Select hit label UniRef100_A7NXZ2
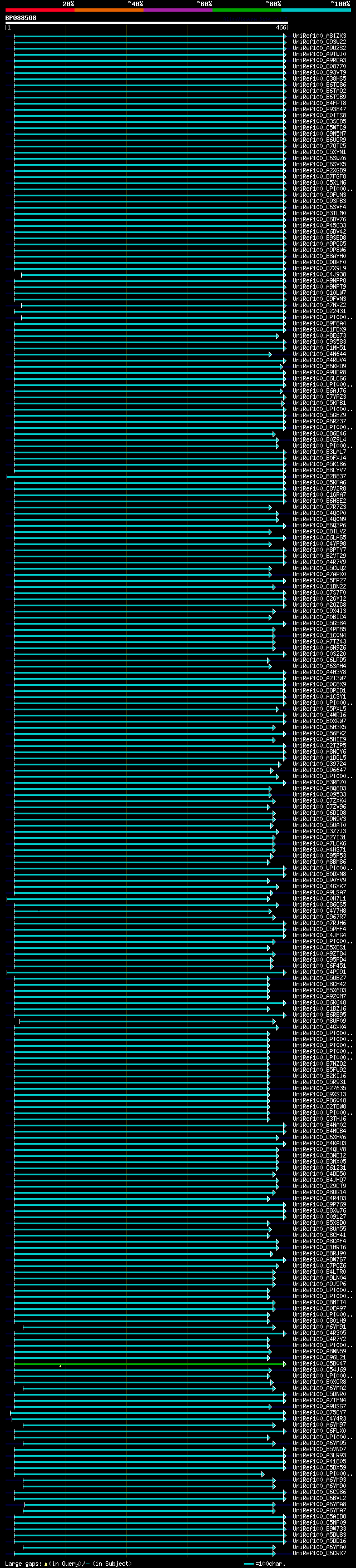356x1568 pixels. (x=319, y=305)
